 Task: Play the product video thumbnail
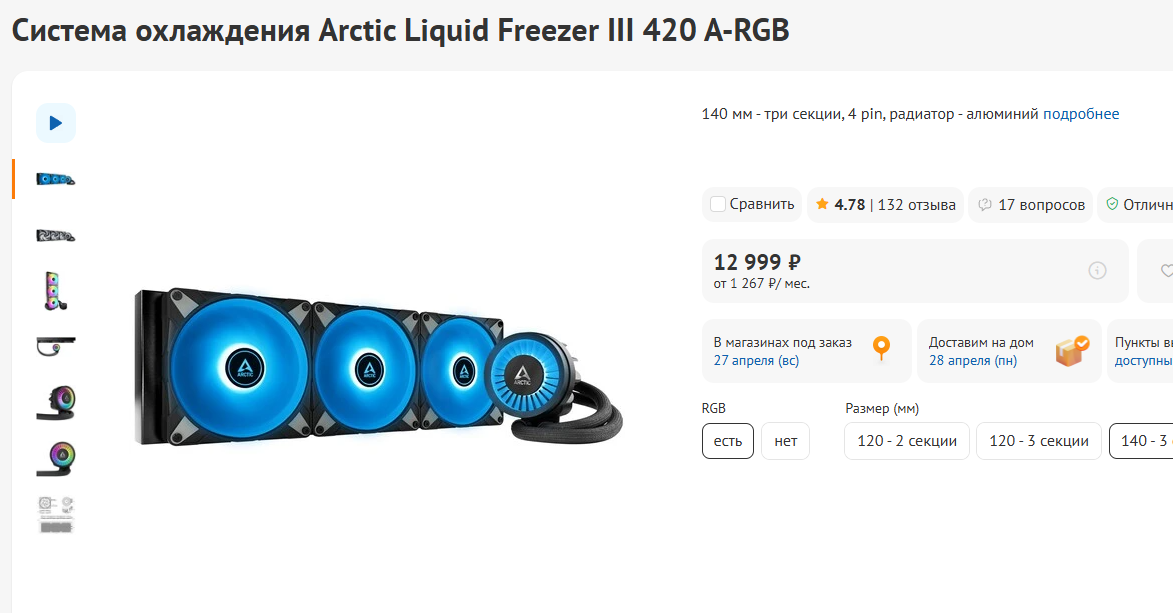coord(56,123)
